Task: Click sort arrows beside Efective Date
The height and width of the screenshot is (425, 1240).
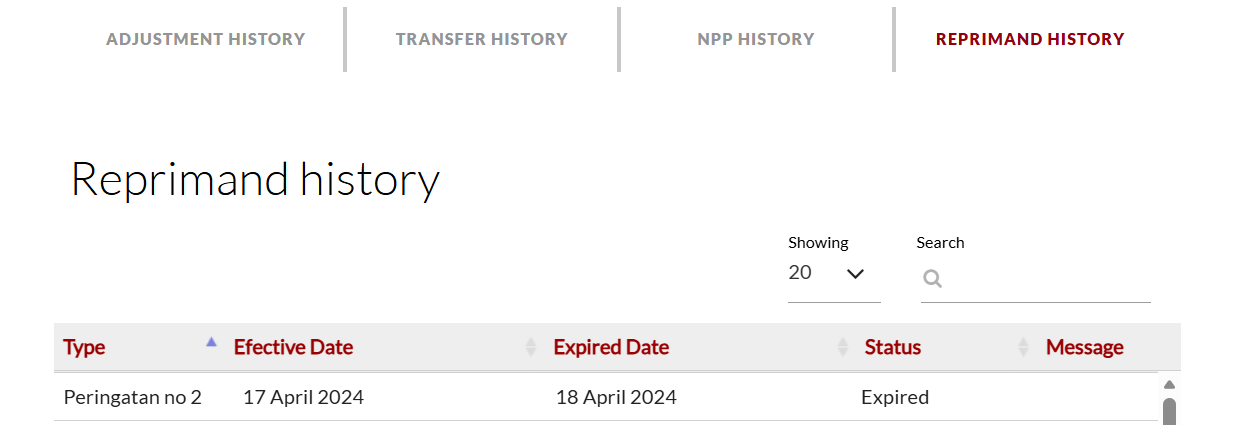Action: pyautogui.click(x=531, y=347)
